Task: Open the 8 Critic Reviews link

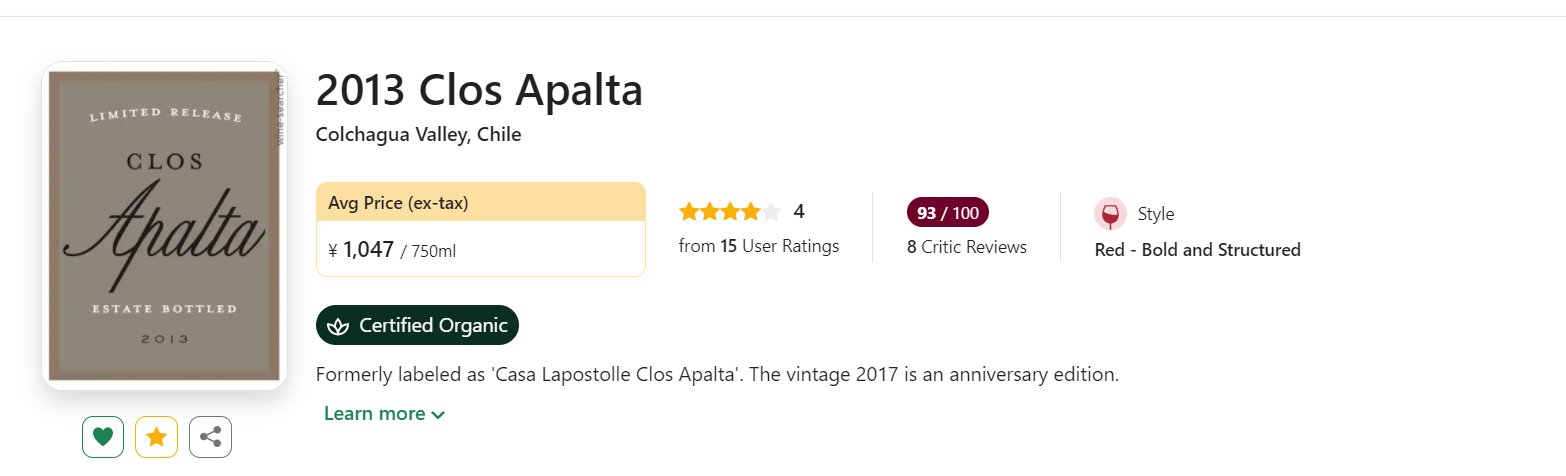Action: click(966, 247)
